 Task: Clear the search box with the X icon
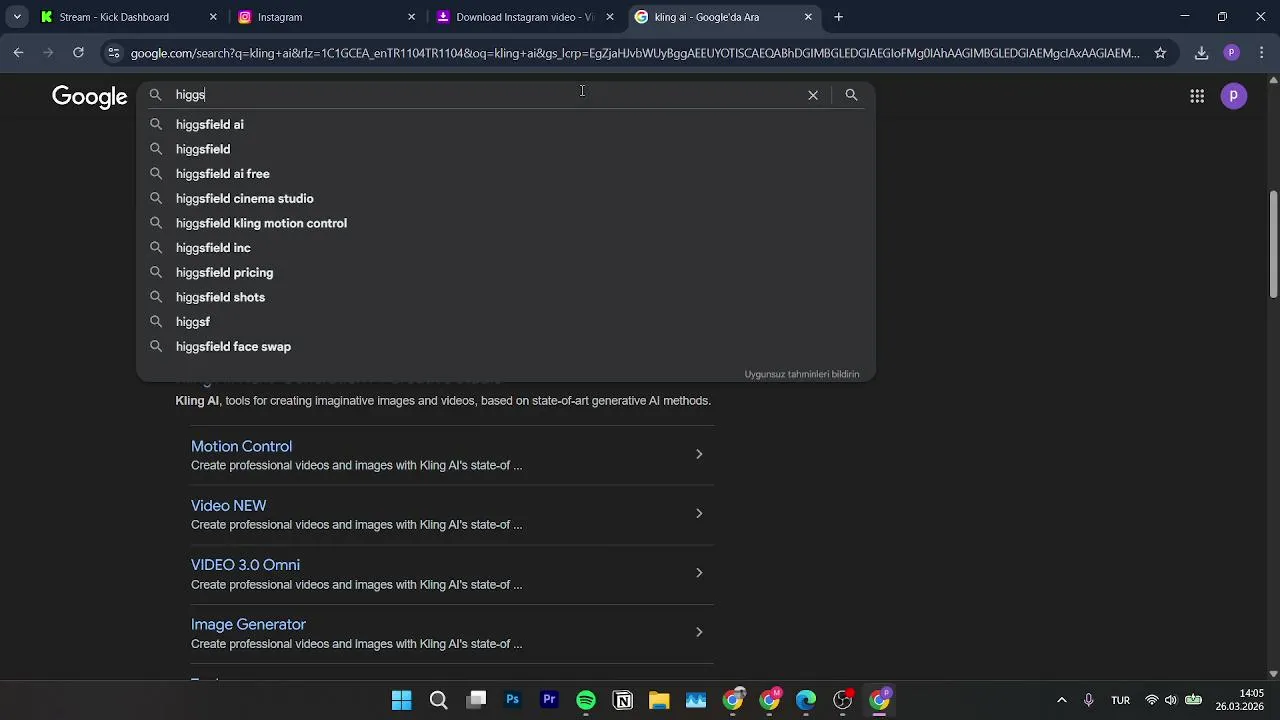813,95
